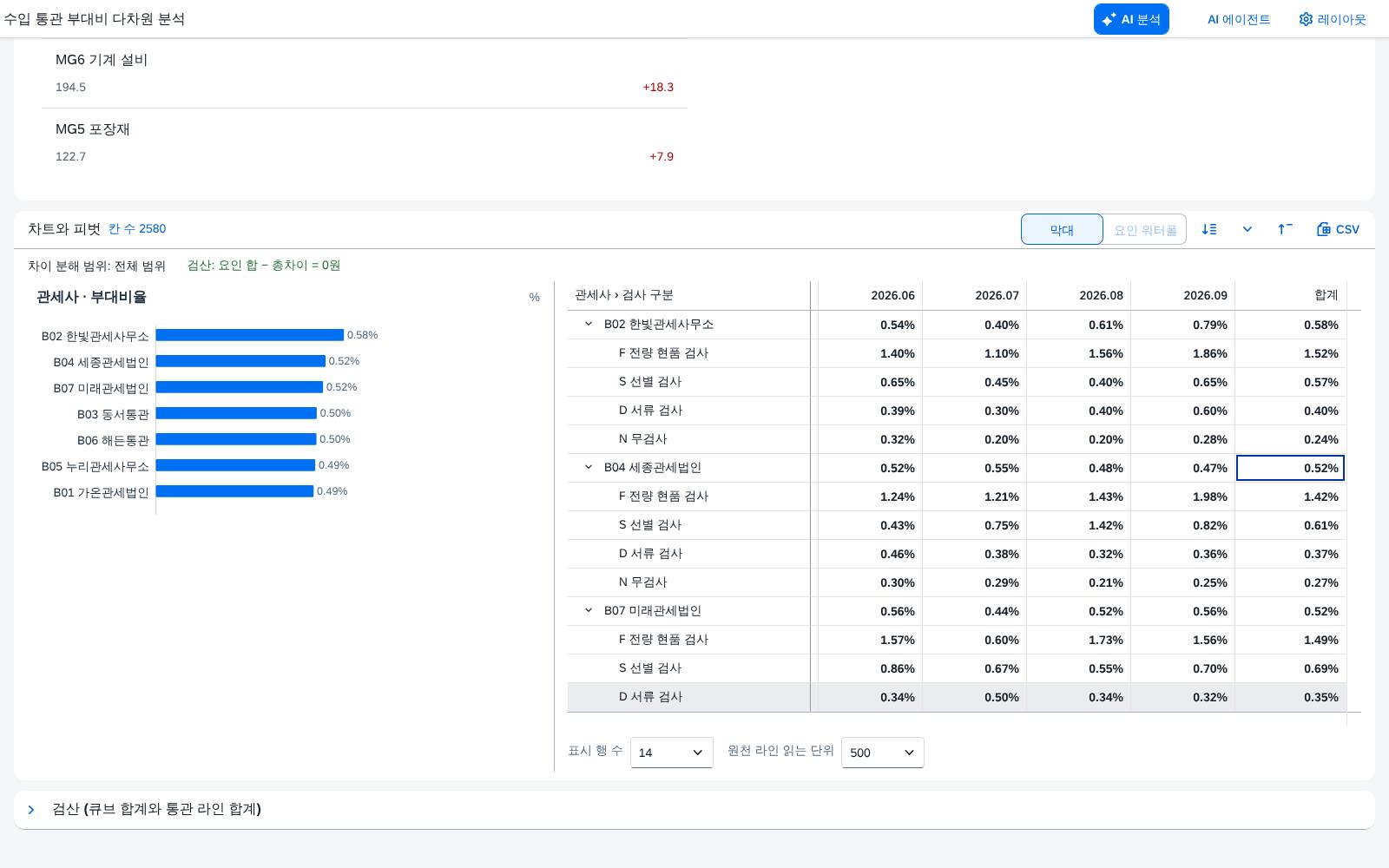Click the B01 가온관세법인 bar in chart
The width and height of the screenshot is (1389, 868).
234,491
